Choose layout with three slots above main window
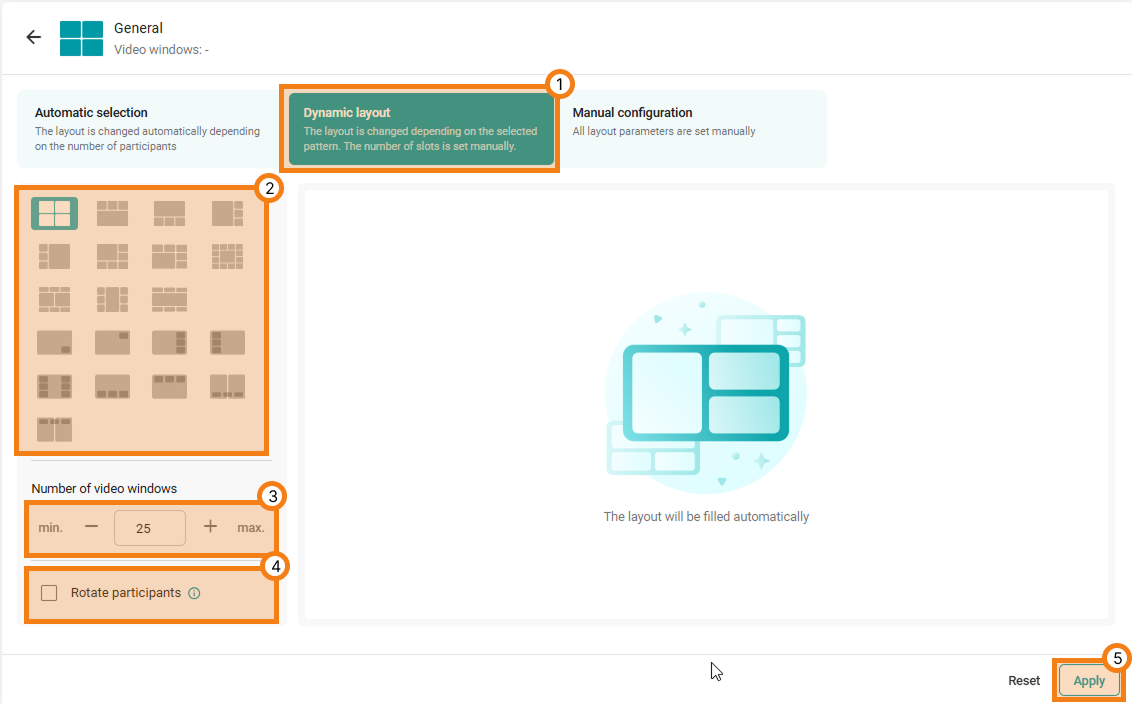The width and height of the screenshot is (1133, 704). 112,213
